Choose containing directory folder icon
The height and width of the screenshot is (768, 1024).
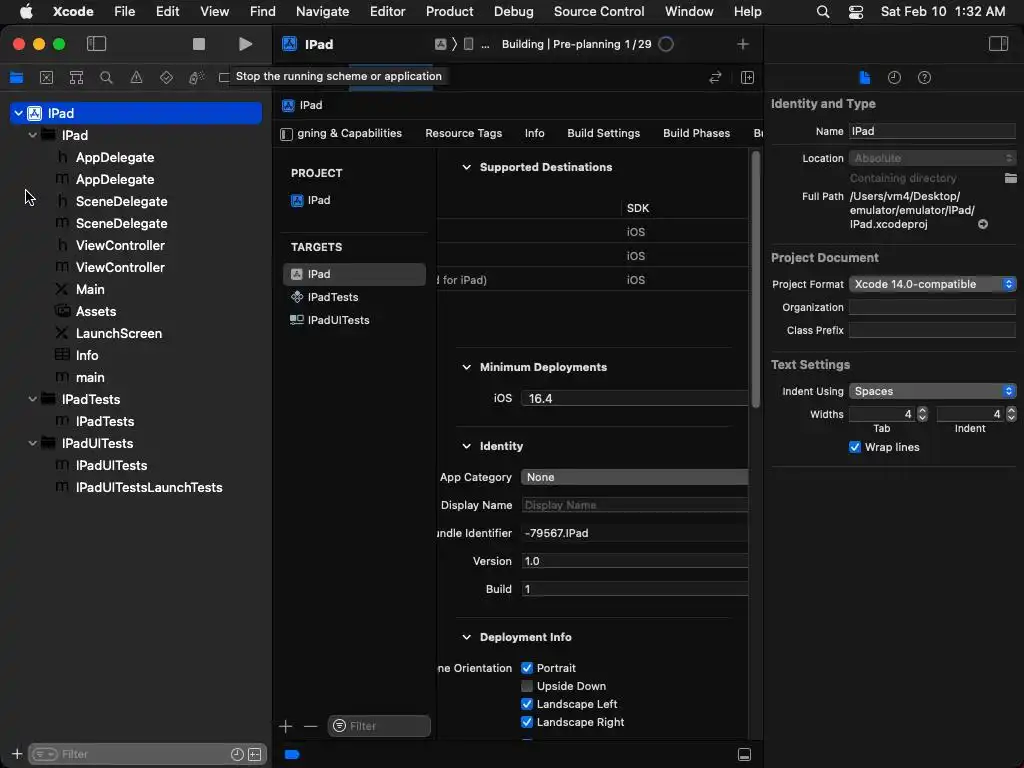click(1010, 178)
